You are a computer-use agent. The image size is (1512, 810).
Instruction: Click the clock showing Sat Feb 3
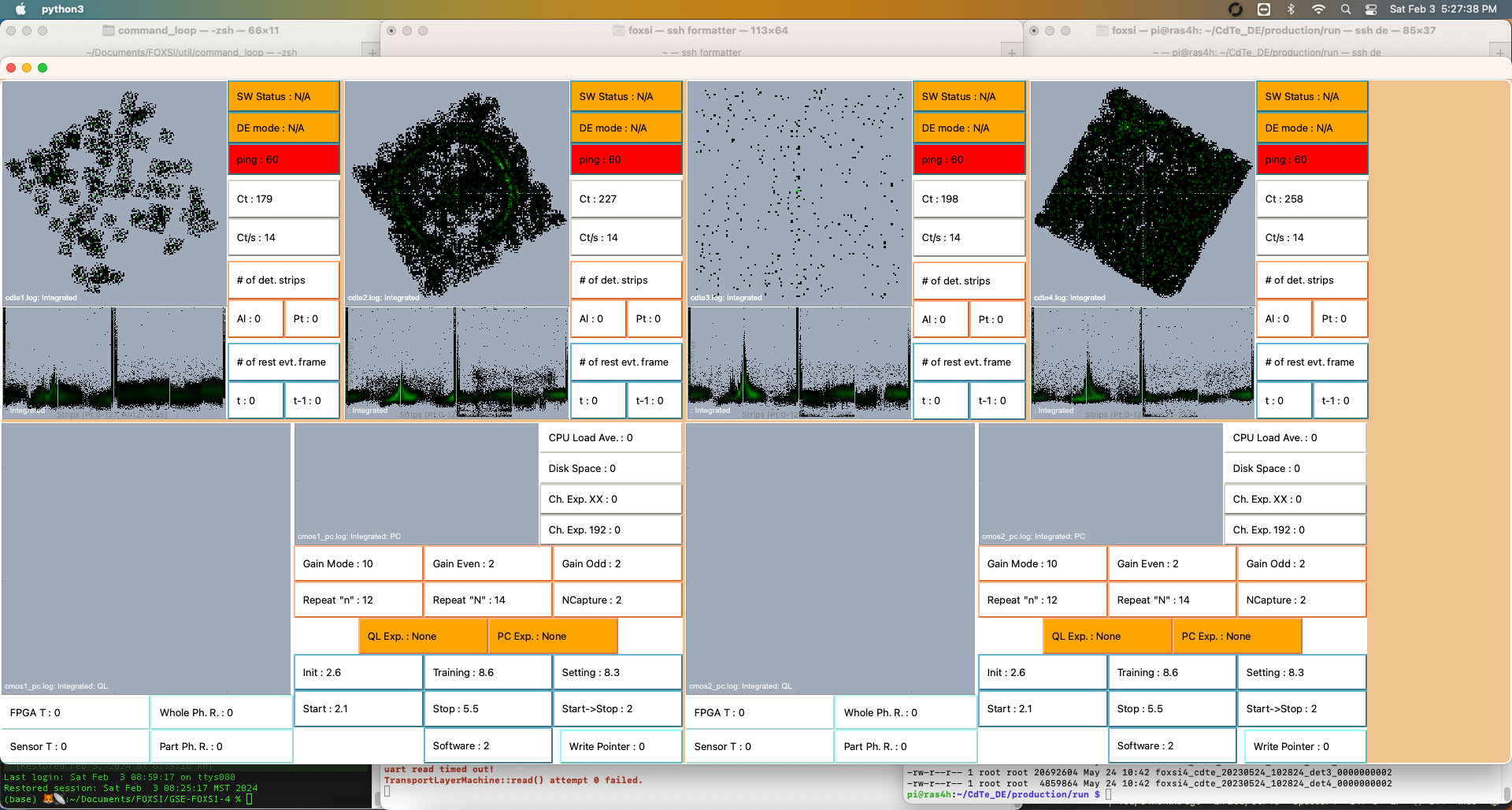coord(1443,9)
